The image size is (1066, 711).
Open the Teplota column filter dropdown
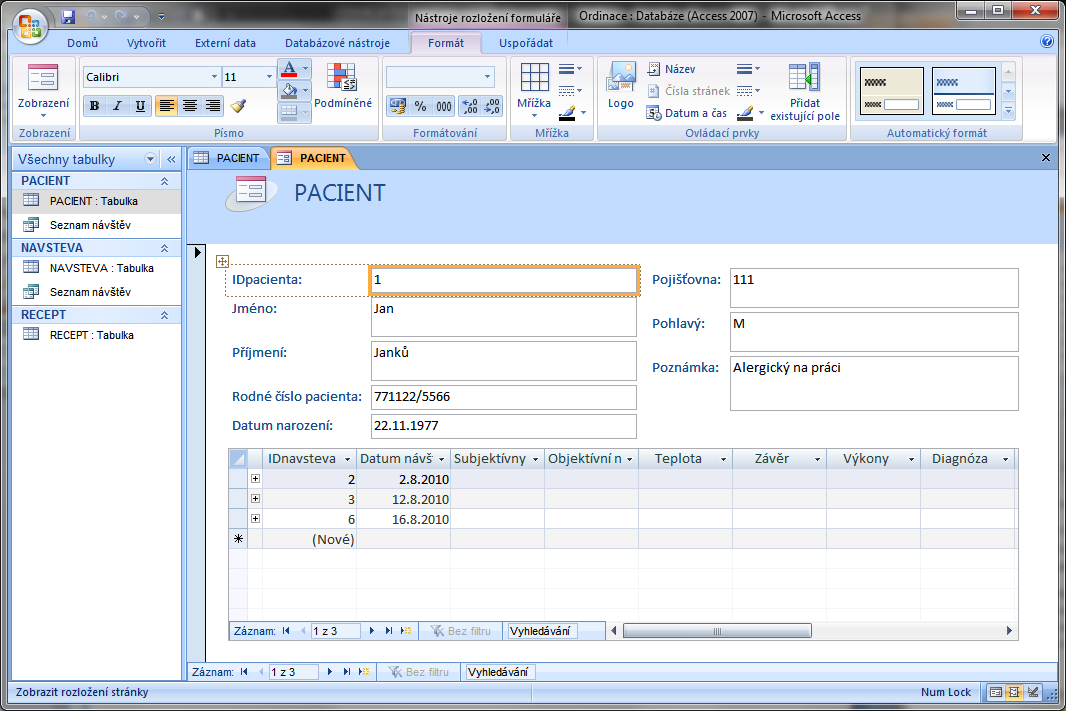point(723,459)
